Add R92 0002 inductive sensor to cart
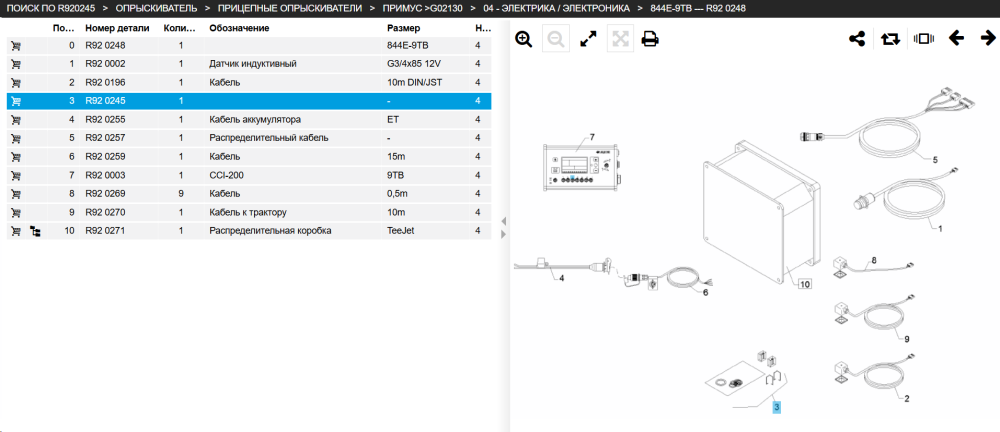This screenshot has width=1000, height=432. point(17,64)
